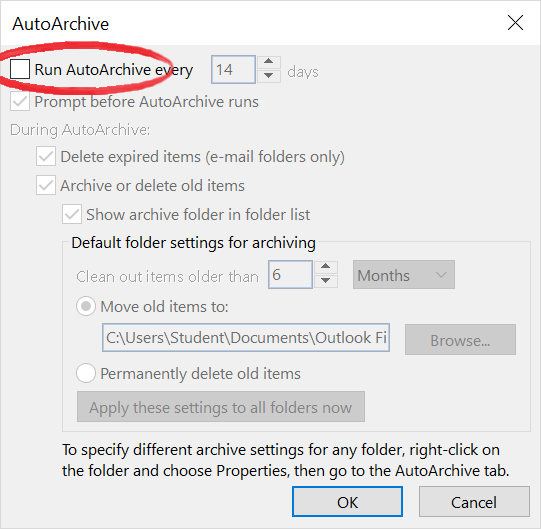Click the days number field showing 14
Viewport: 541px width, 529px height.
pyautogui.click(x=233, y=69)
